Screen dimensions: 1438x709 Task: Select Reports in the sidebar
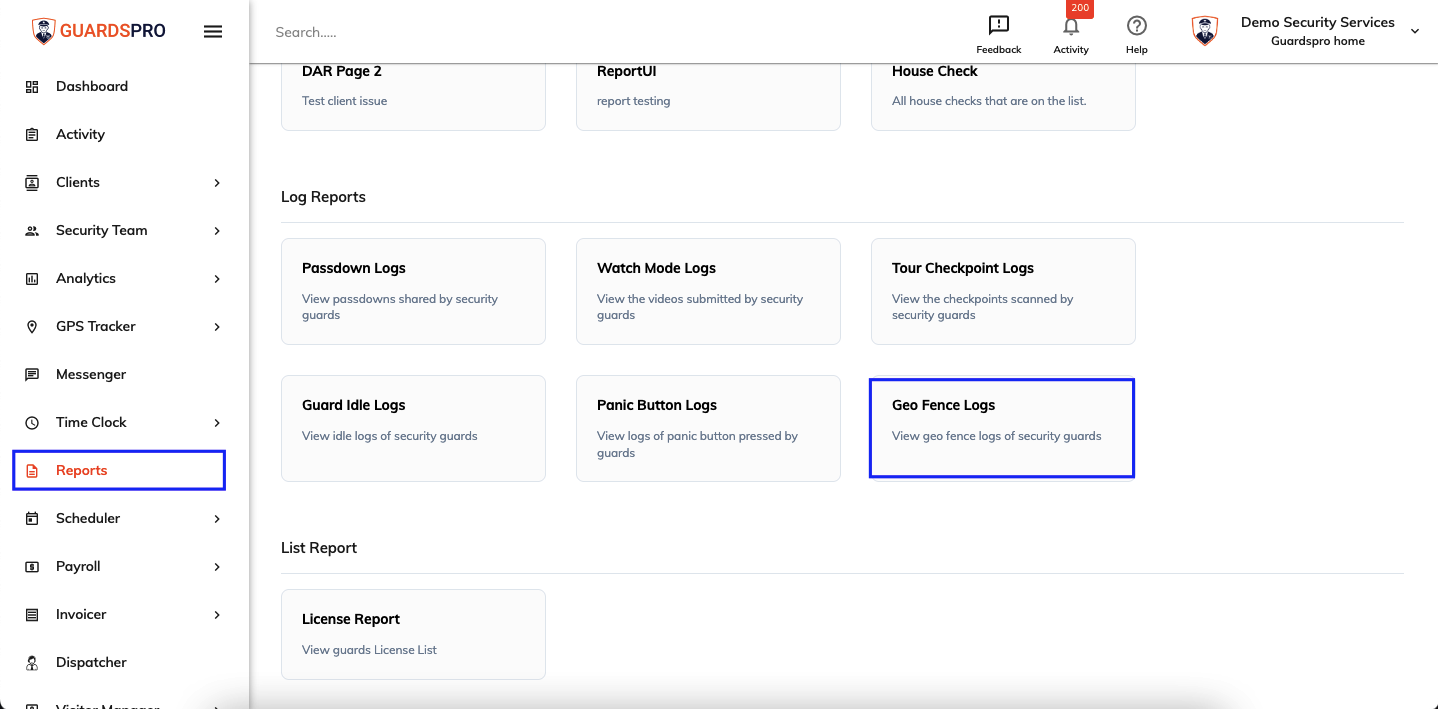119,471
